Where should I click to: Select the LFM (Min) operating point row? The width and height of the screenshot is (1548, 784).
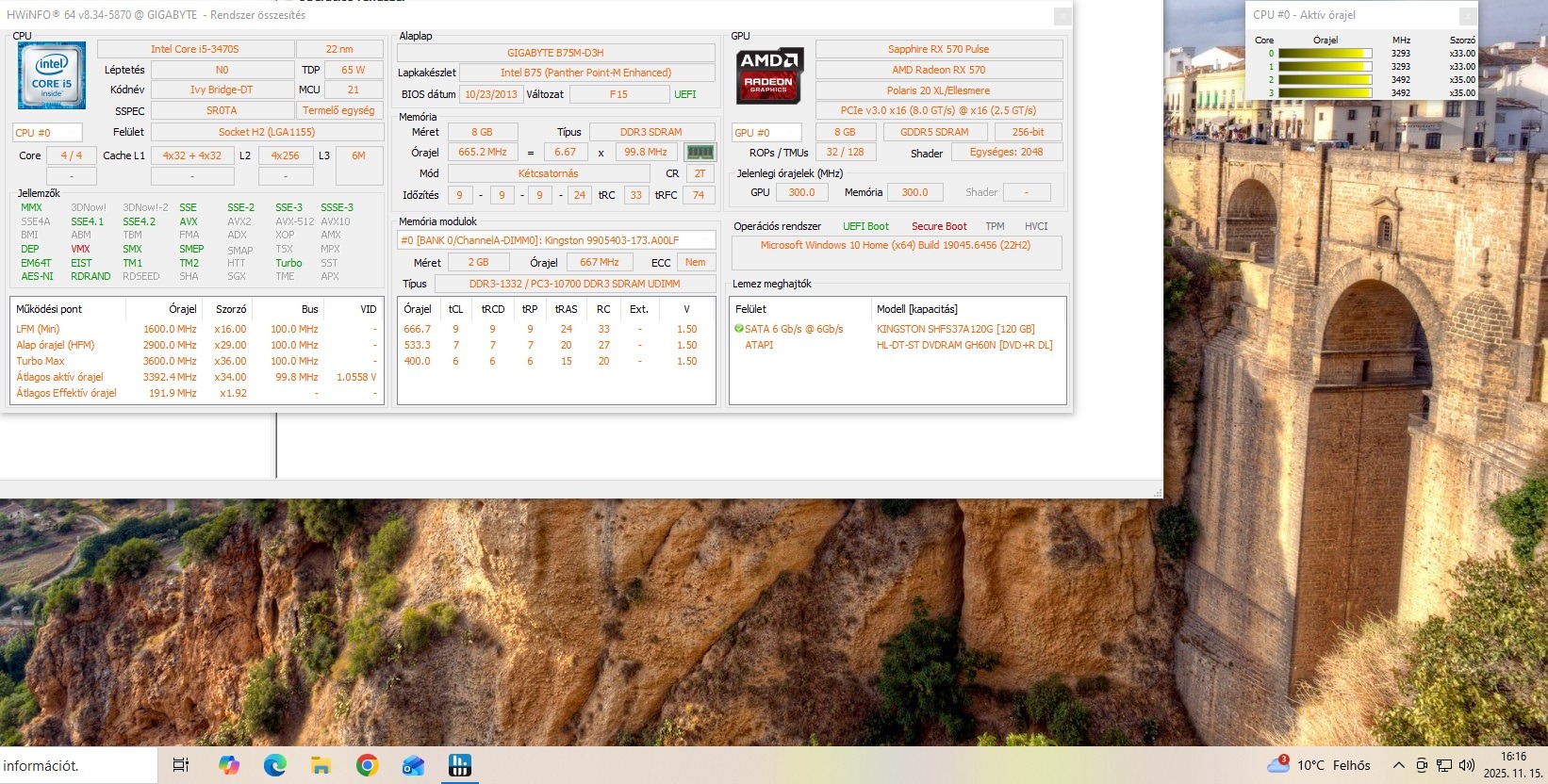click(196, 329)
